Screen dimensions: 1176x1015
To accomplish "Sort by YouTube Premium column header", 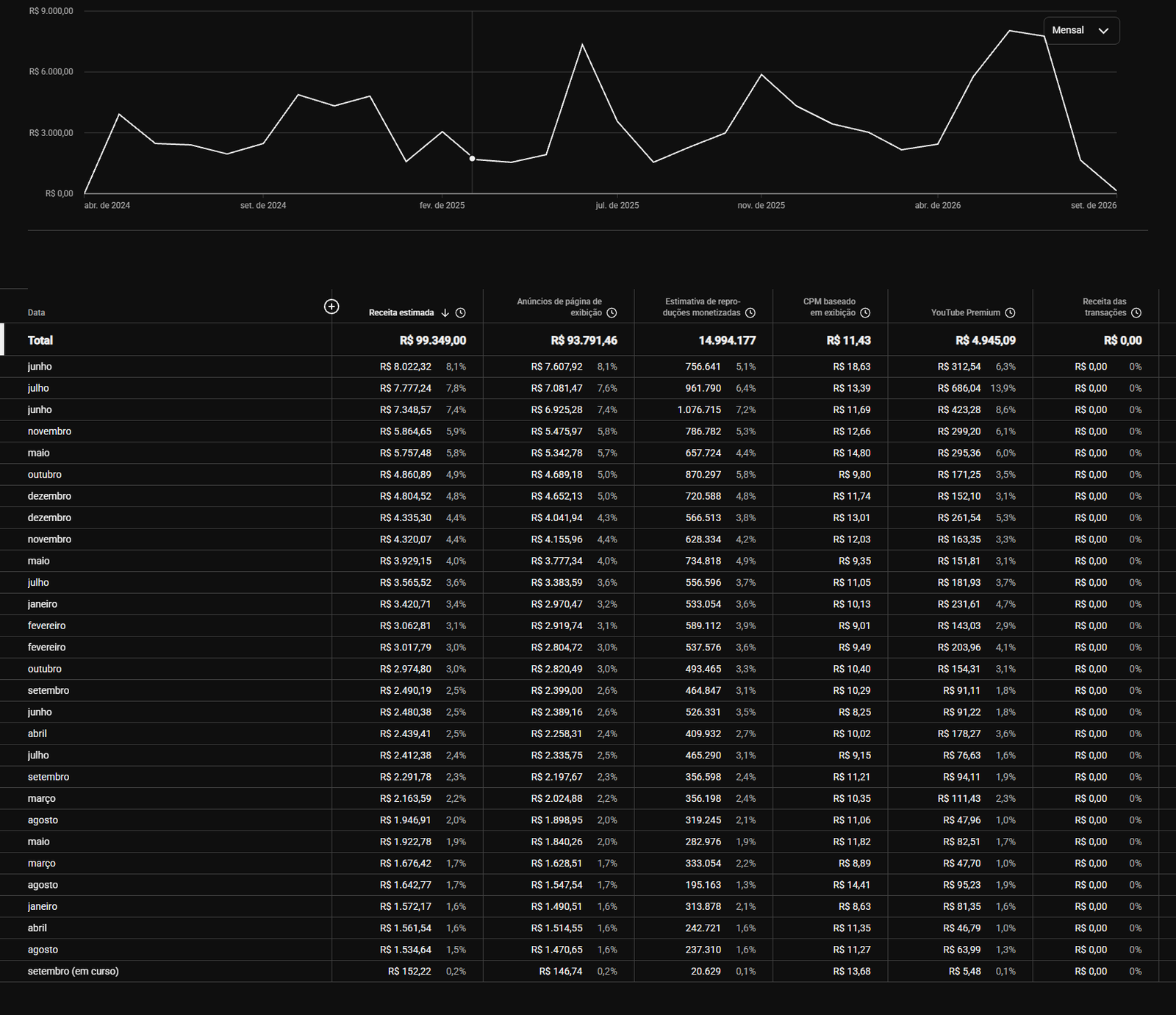I will pyautogui.click(x=966, y=313).
